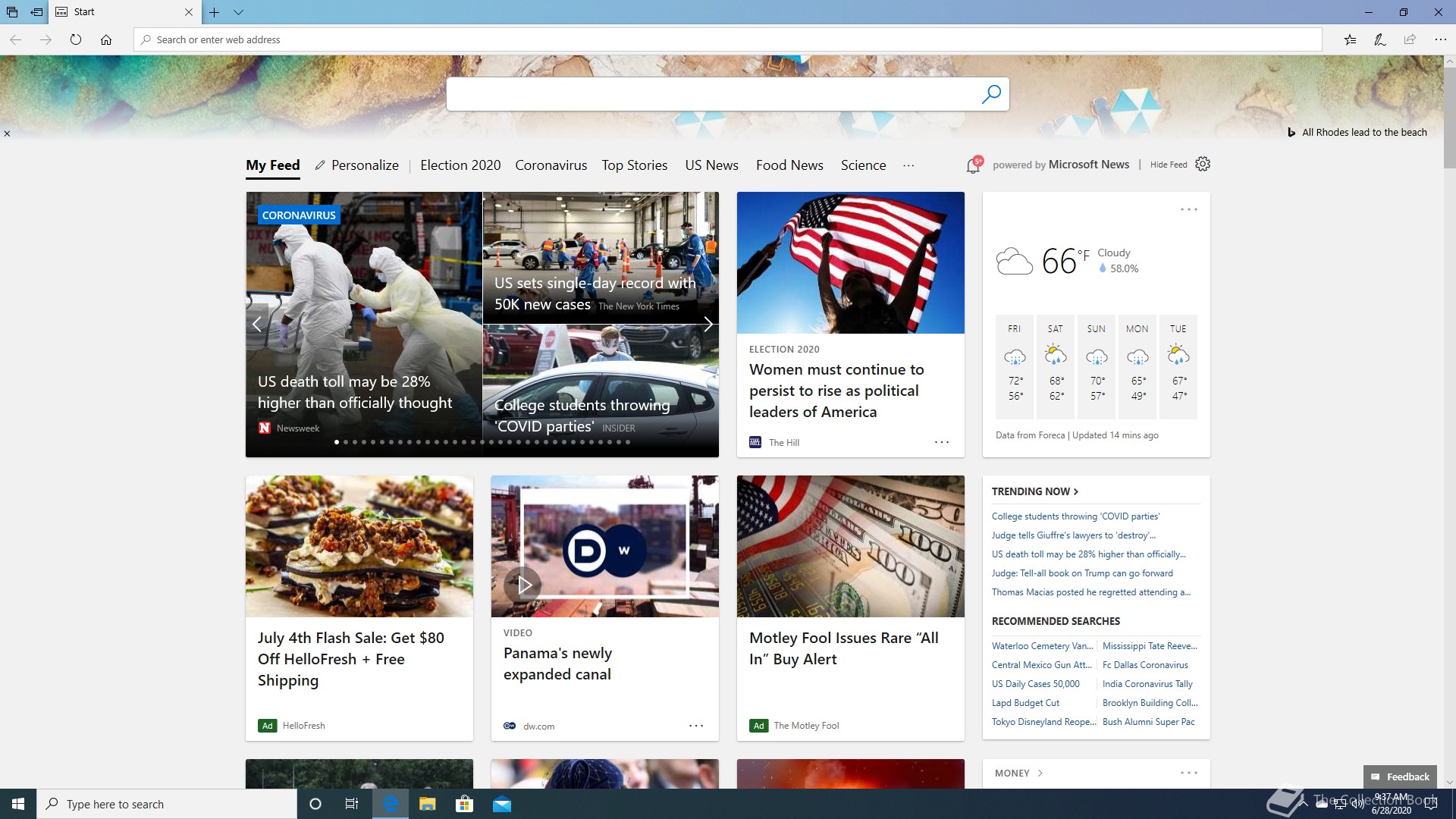This screenshot has height=819, width=1456.
Task: Open US death toll Newsweek story
Action: (355, 393)
